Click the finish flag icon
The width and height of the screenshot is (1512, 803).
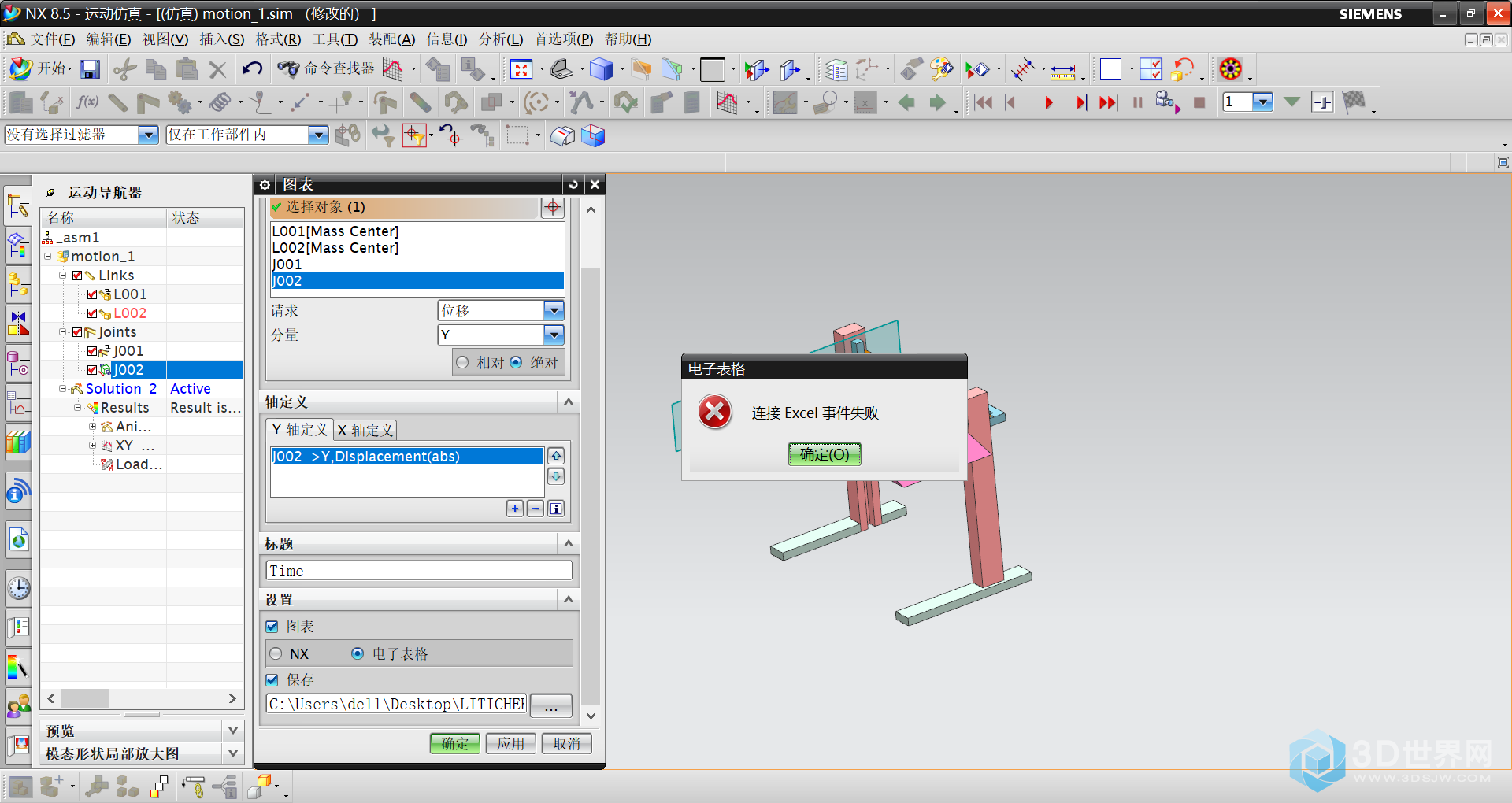tap(1354, 102)
